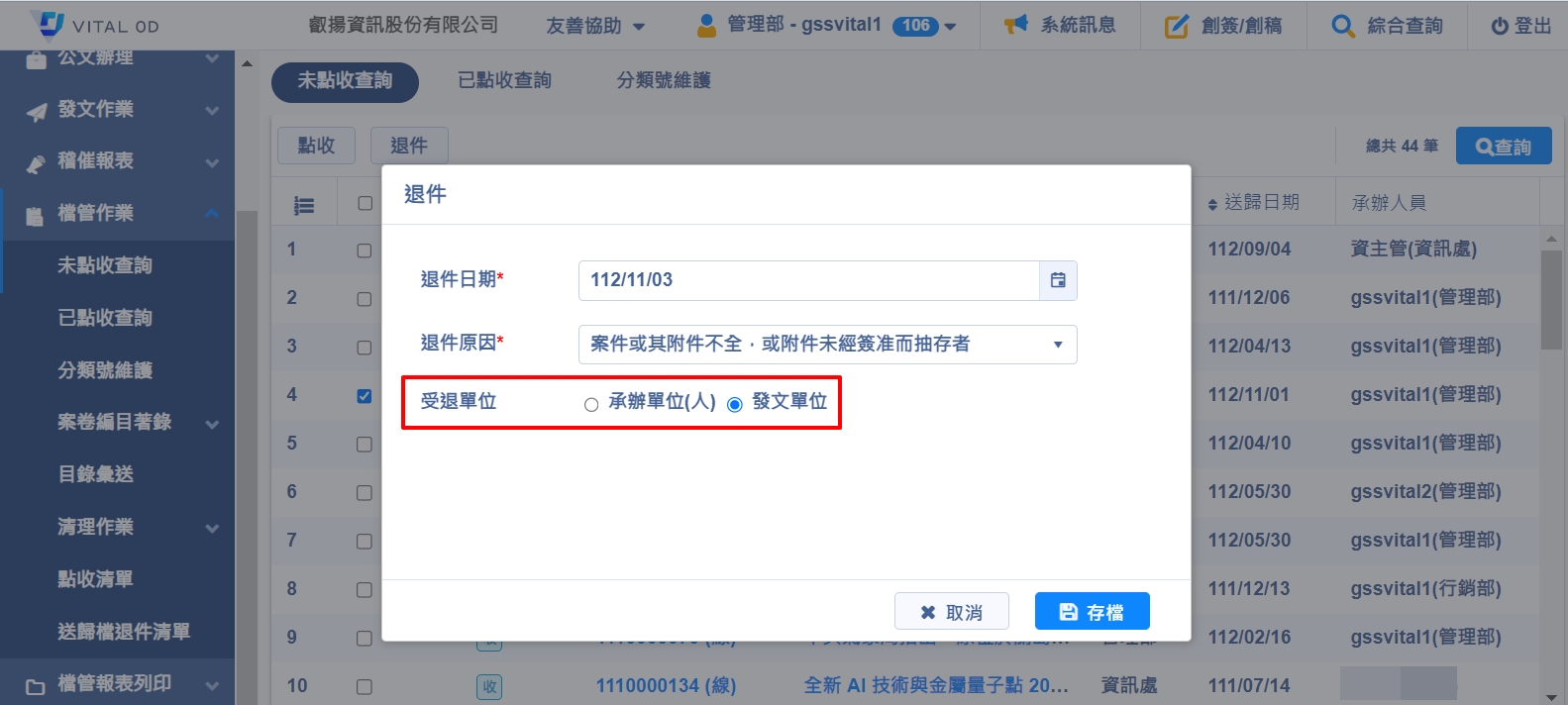Click the megaphone 系統訊息 icon
The image size is (1568, 705).
coord(1015,25)
